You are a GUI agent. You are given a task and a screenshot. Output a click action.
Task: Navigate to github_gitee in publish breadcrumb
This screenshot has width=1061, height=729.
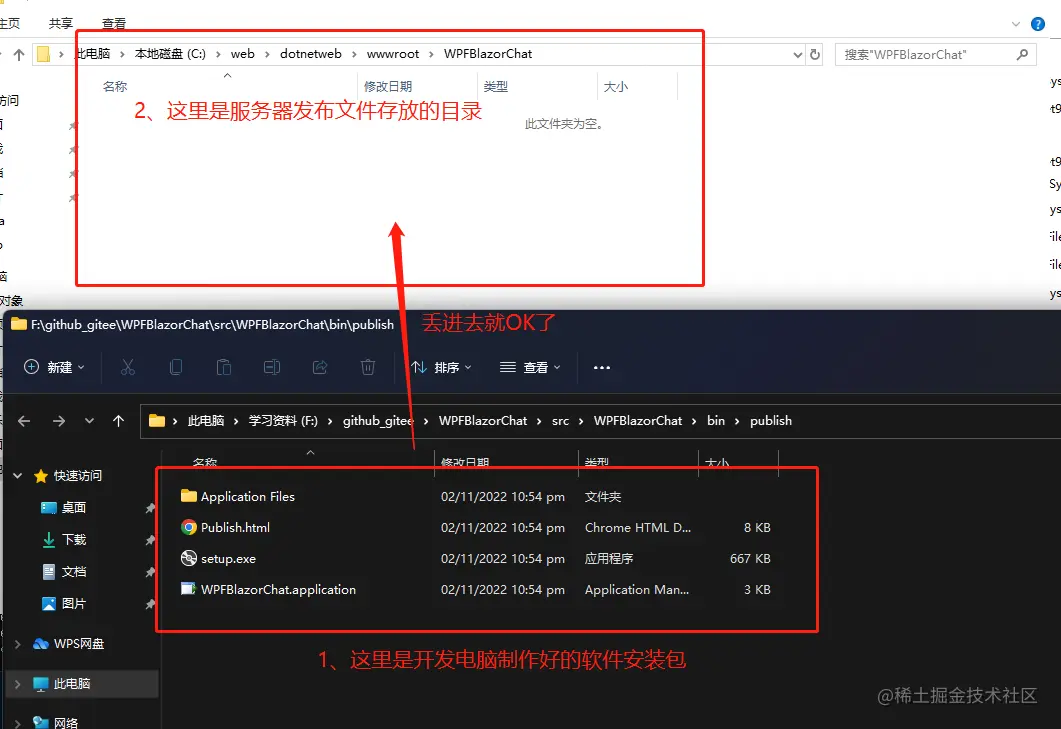(x=378, y=421)
